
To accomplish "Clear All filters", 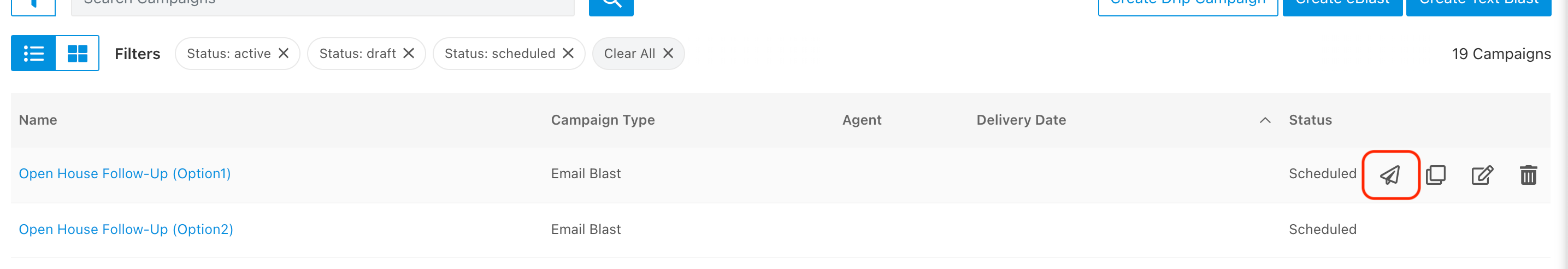I will tap(638, 54).
